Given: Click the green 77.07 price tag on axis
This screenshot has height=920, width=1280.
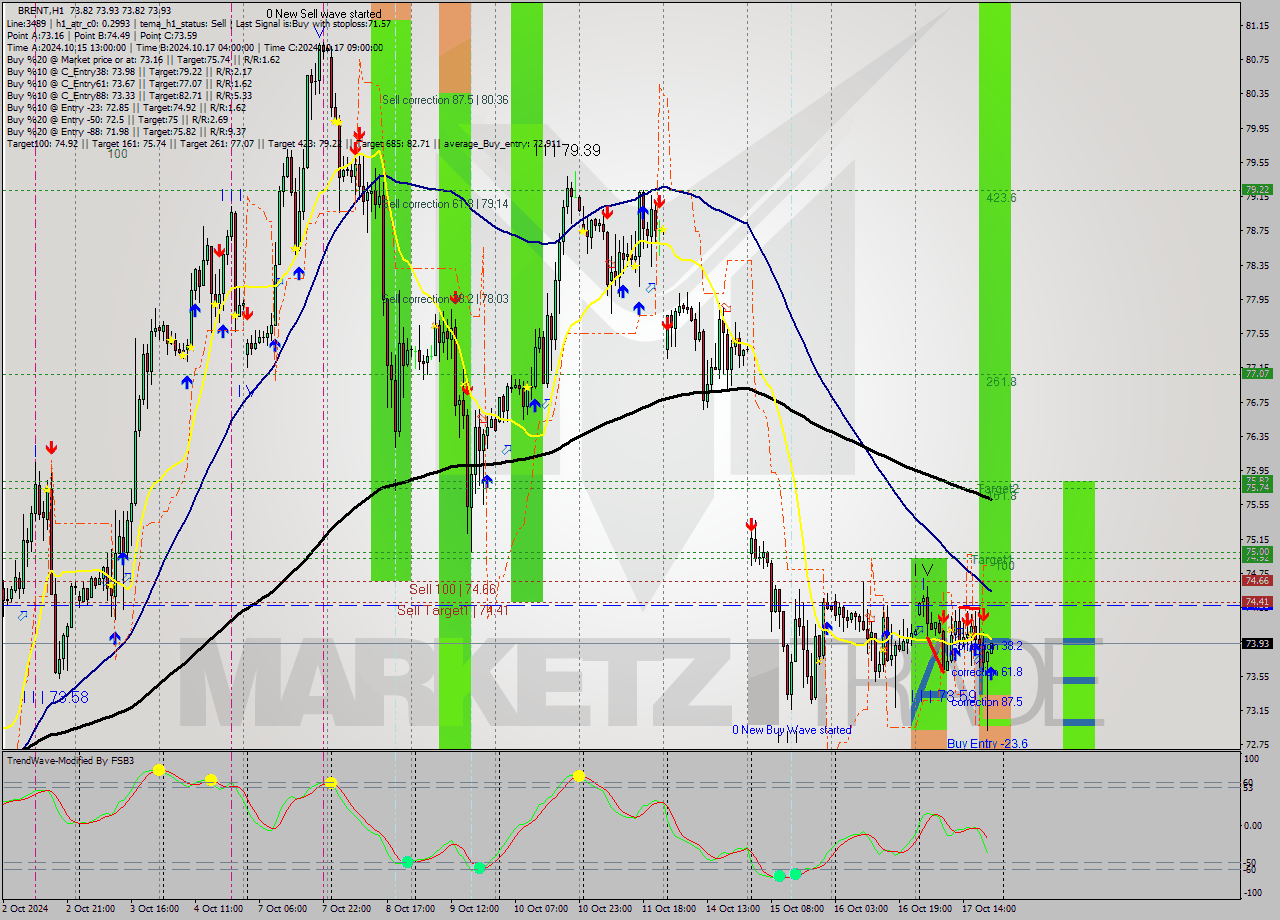Looking at the screenshot, I should 1256,373.
